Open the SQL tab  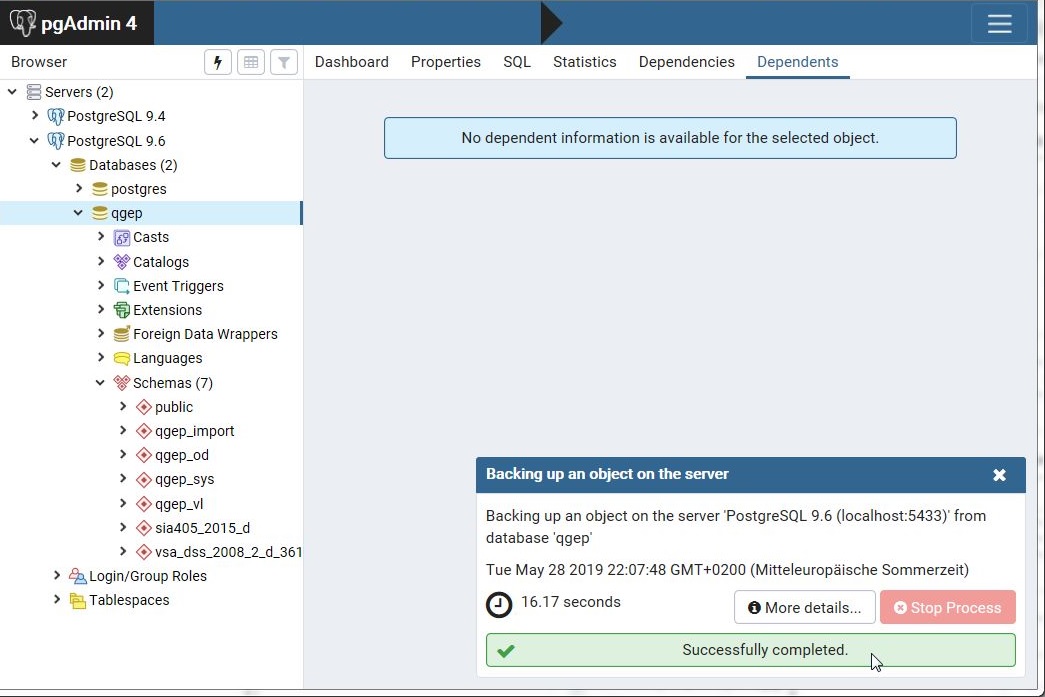point(517,62)
